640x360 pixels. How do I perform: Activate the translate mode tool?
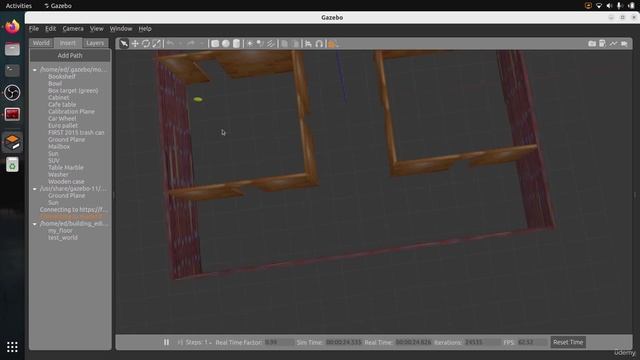coord(135,44)
